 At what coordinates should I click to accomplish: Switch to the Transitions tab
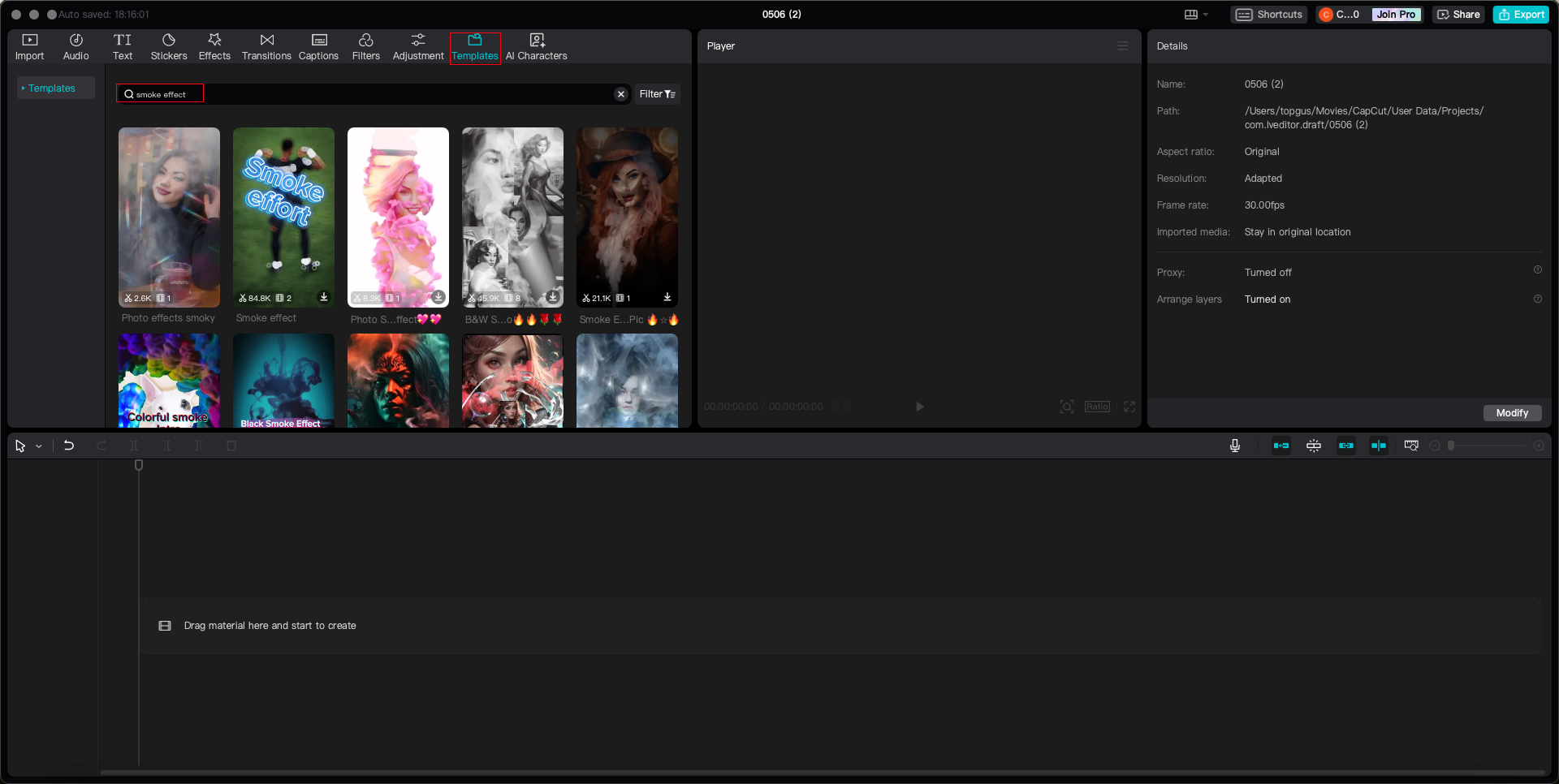click(266, 47)
